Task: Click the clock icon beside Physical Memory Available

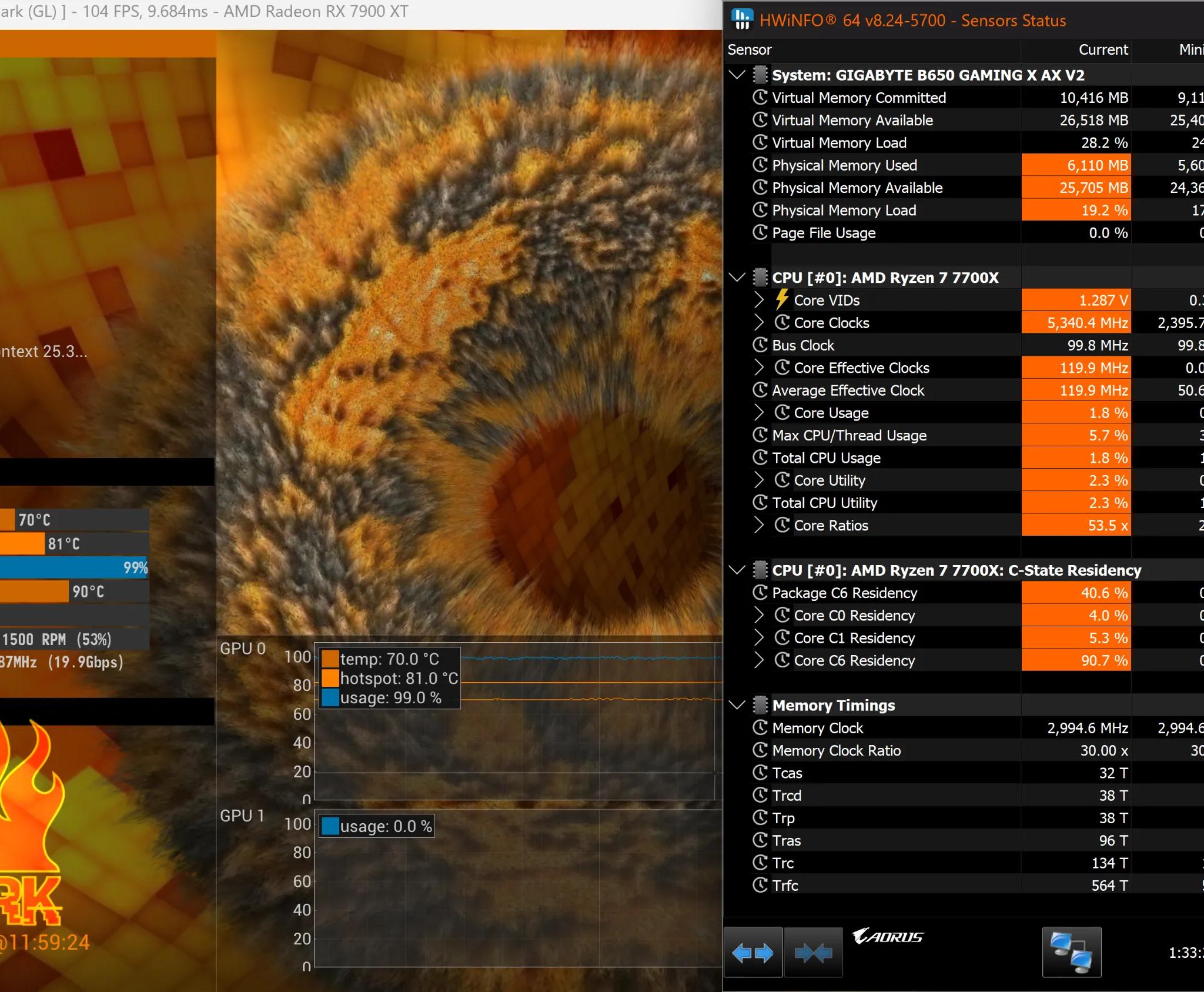Action: pos(760,188)
